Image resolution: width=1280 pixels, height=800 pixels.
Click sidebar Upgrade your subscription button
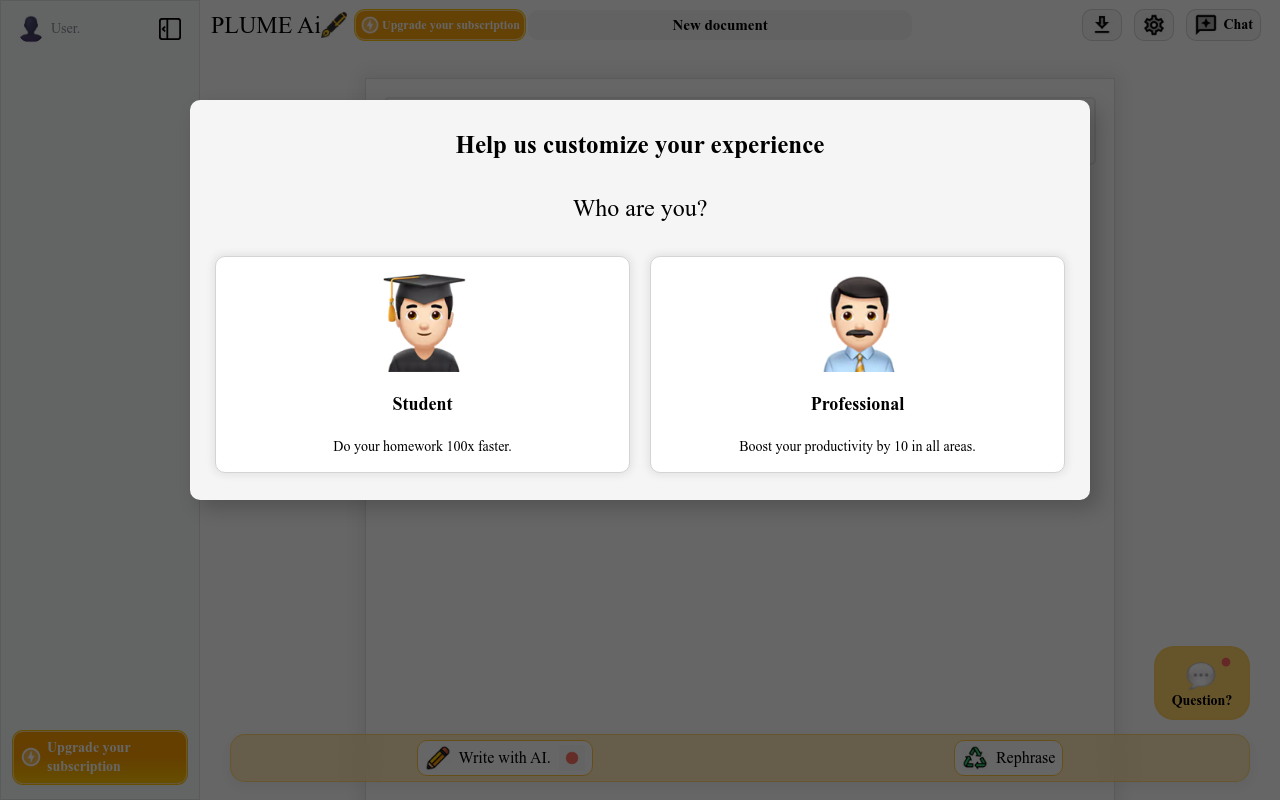(x=100, y=757)
